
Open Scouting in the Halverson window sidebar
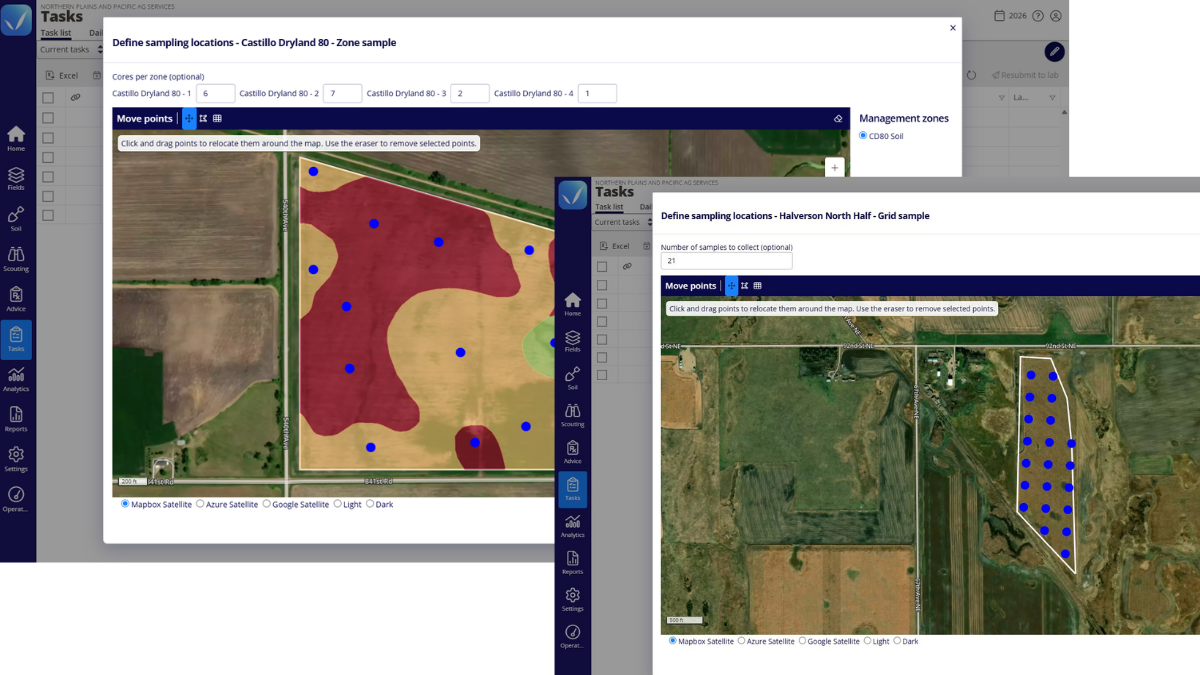pyautogui.click(x=572, y=416)
